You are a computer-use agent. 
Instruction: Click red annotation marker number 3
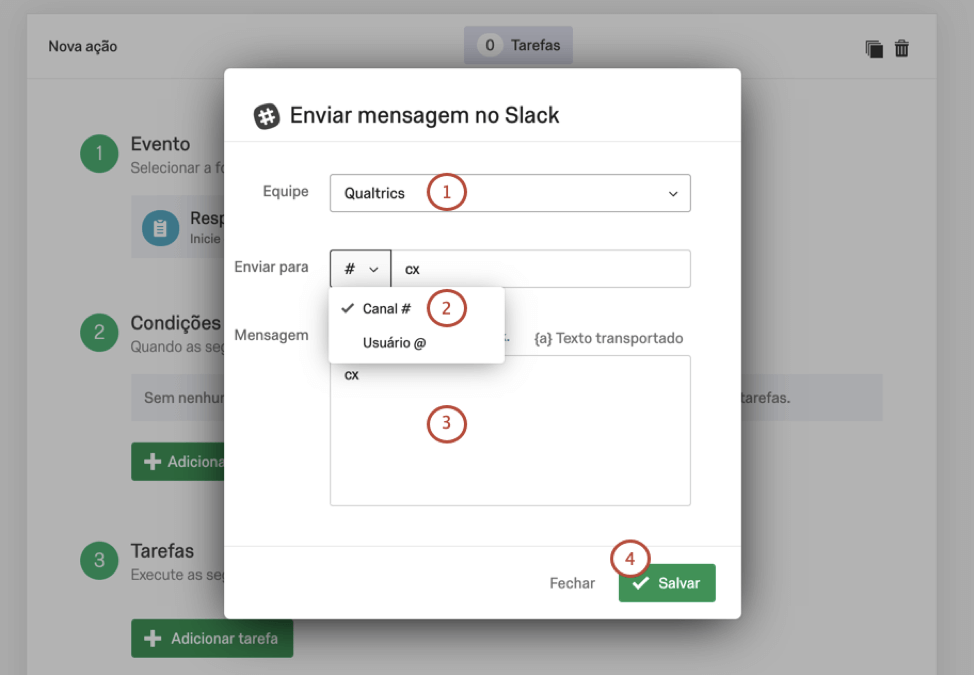tap(447, 424)
